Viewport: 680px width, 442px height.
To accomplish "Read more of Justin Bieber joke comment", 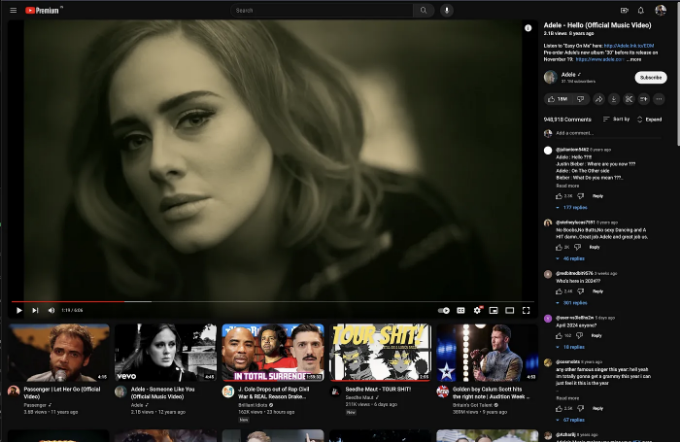I will tap(567, 186).
